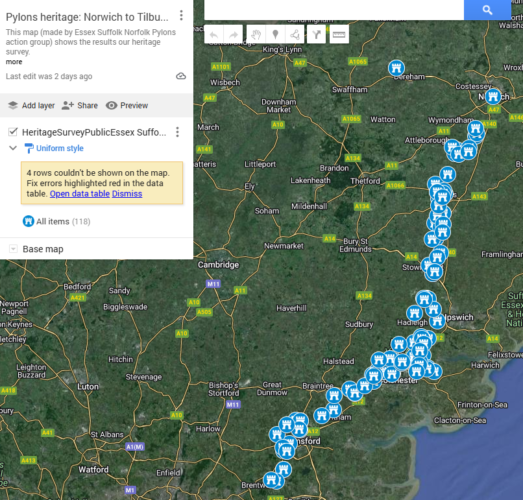
Task: Open Preview with the eye icon
Action: pyautogui.click(x=127, y=105)
